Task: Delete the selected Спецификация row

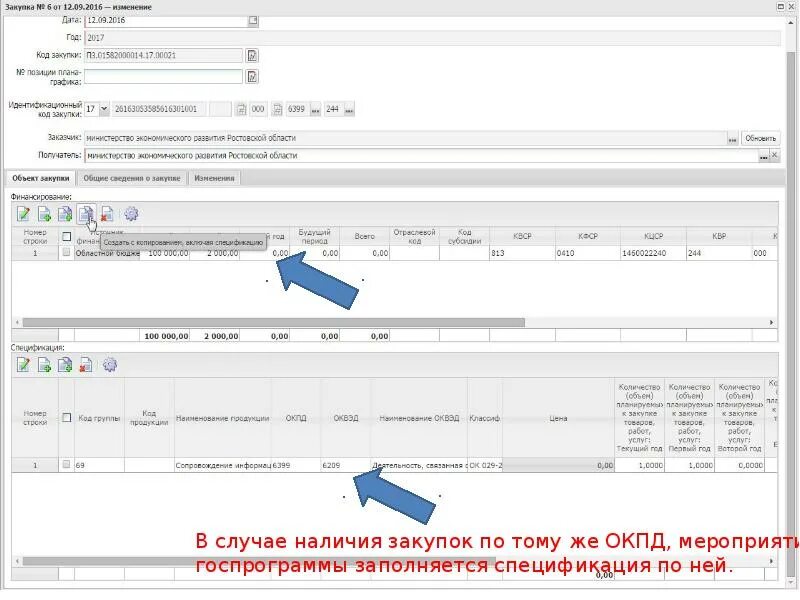Action: point(86,365)
